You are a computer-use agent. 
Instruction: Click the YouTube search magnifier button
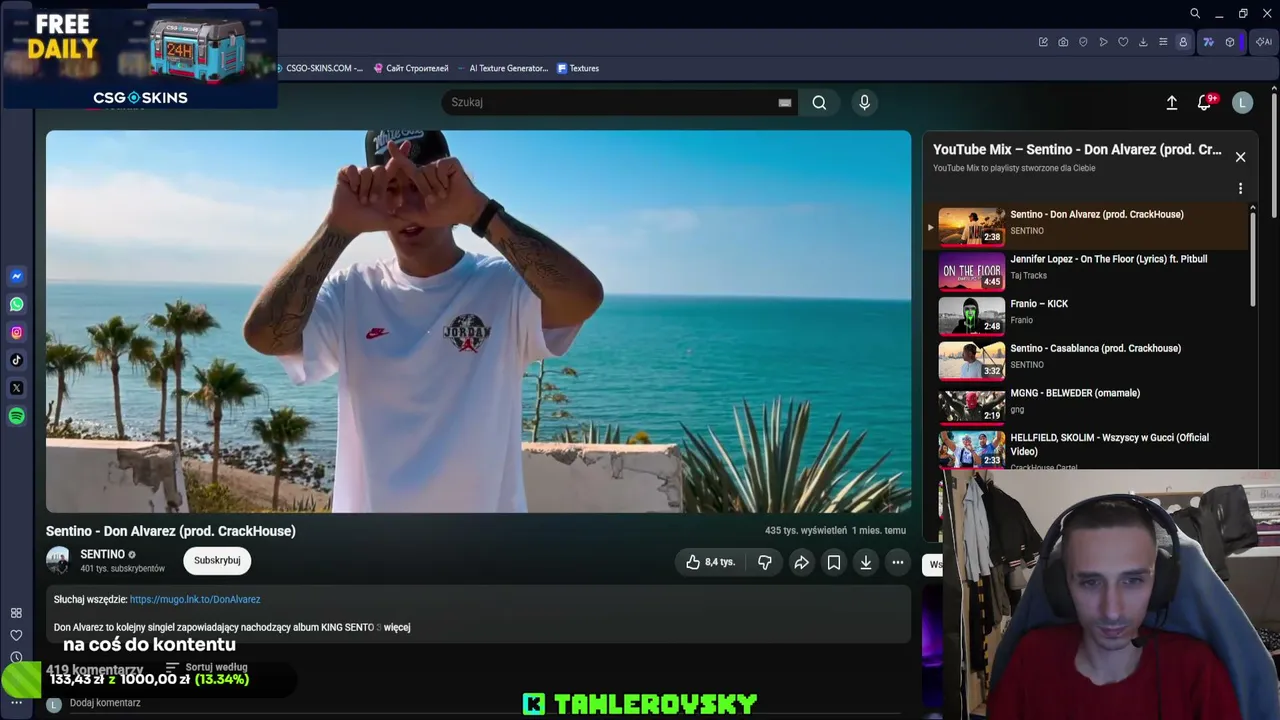819,102
